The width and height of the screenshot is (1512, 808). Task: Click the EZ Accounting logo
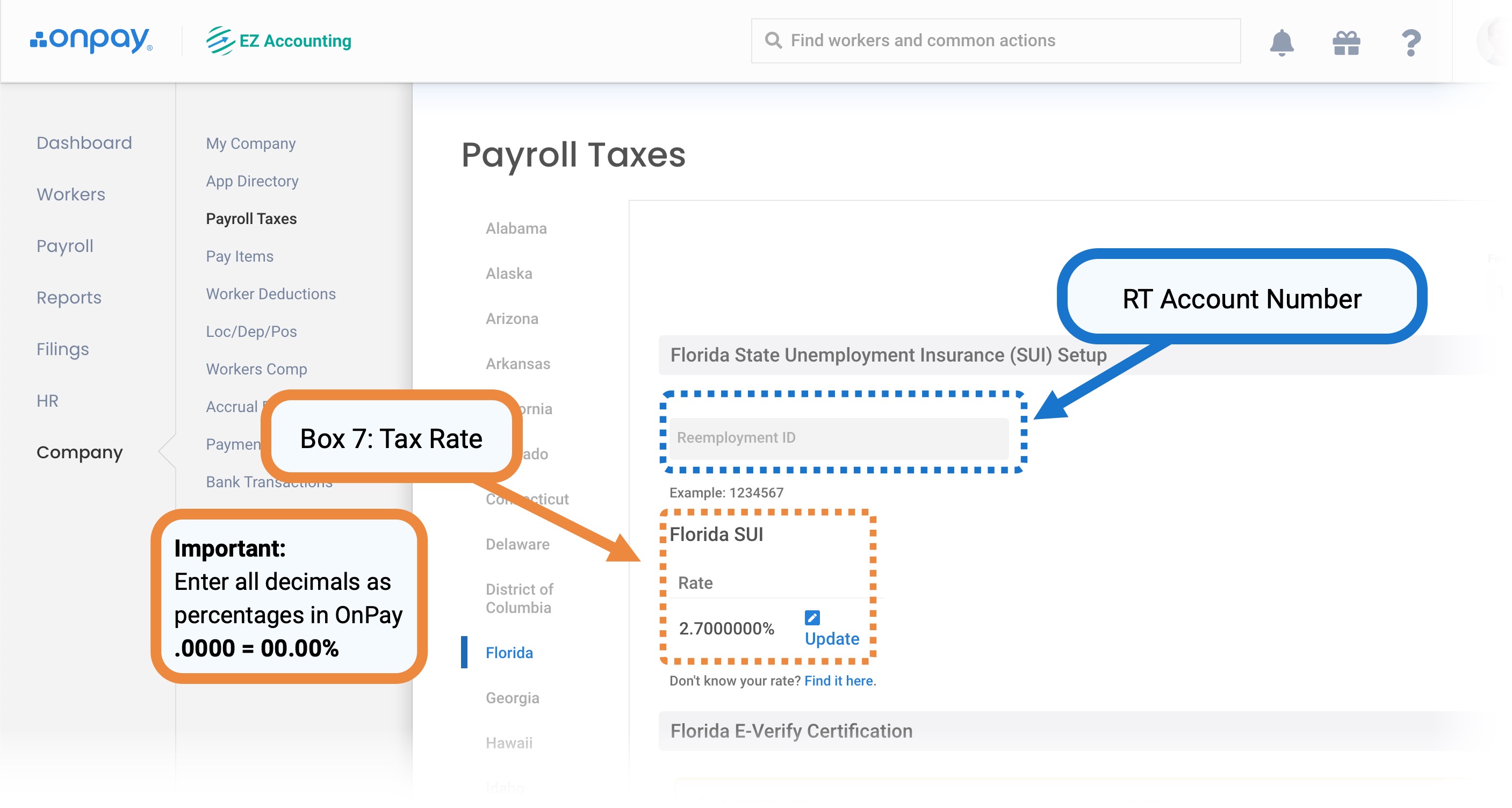coord(278,40)
